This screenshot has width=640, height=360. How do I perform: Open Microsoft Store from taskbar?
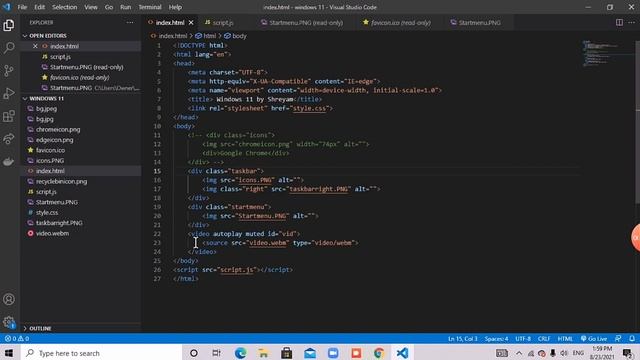(x=287, y=353)
